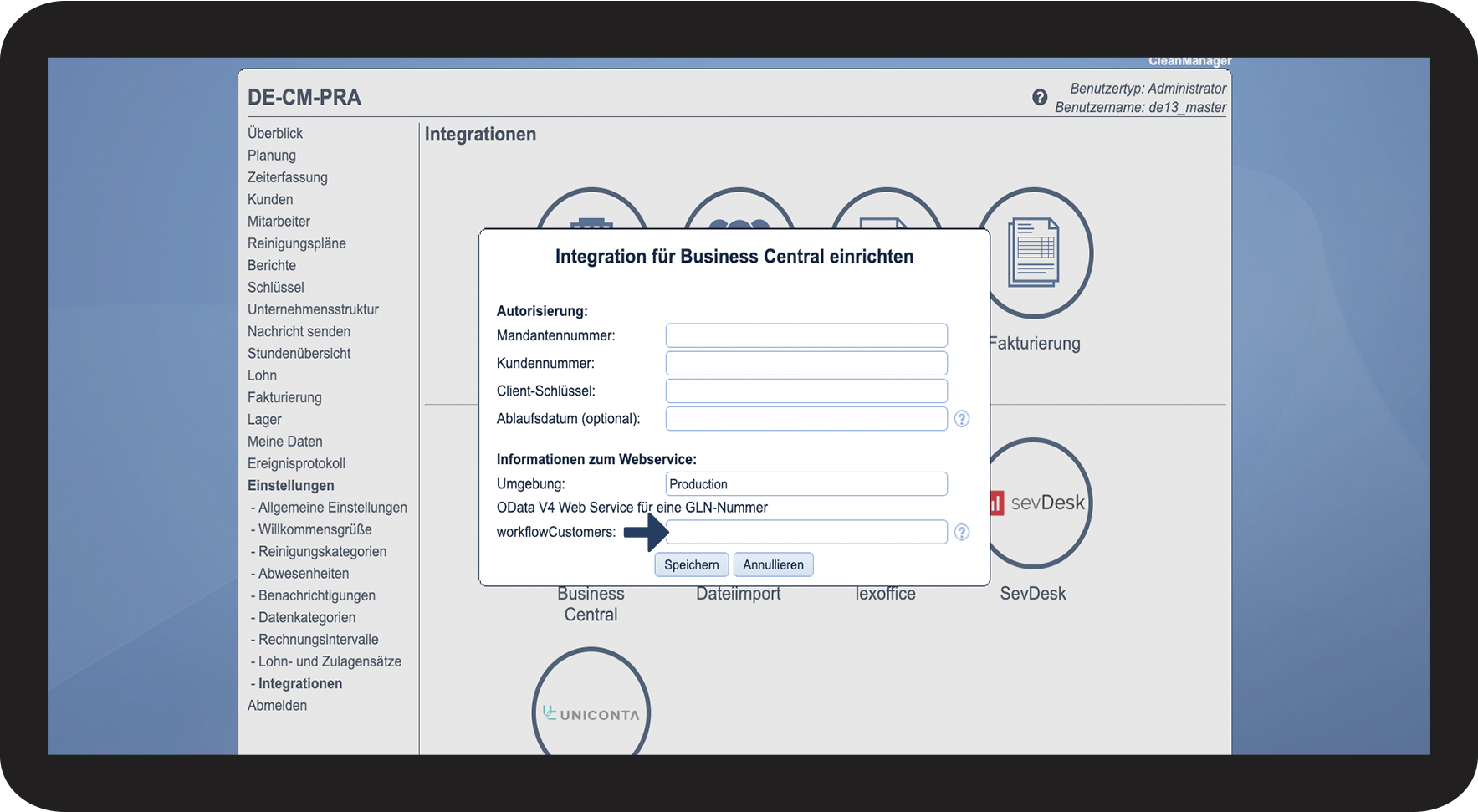Screen dimensions: 1478x812
Task: Go to Planung in the sidebar
Action: point(272,156)
